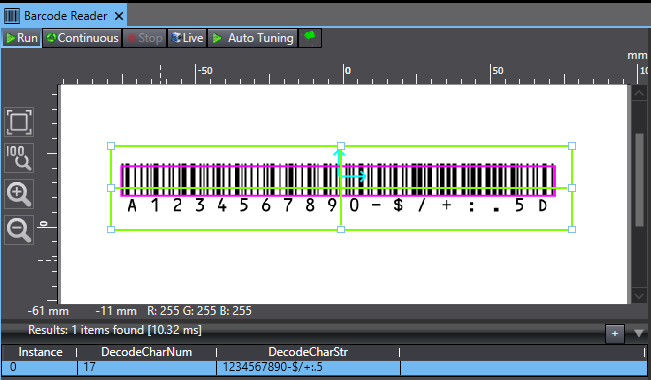Start Auto Tuning
The height and width of the screenshot is (380, 651).
(252, 38)
